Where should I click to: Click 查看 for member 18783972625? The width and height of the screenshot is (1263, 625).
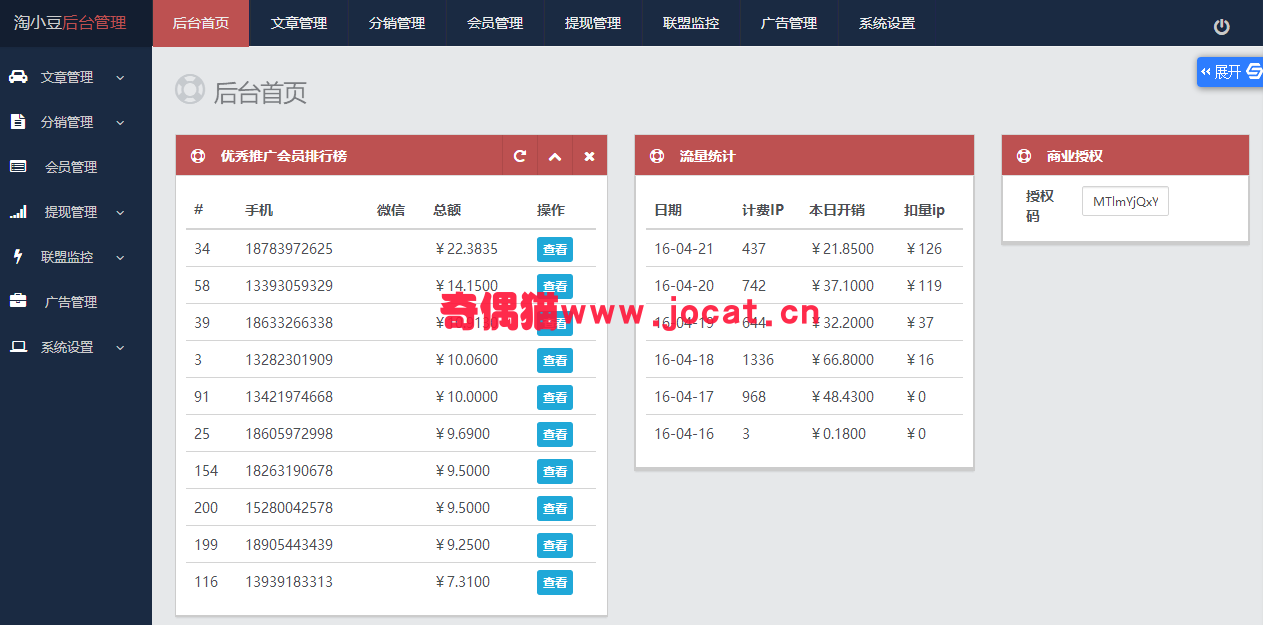tap(555, 249)
